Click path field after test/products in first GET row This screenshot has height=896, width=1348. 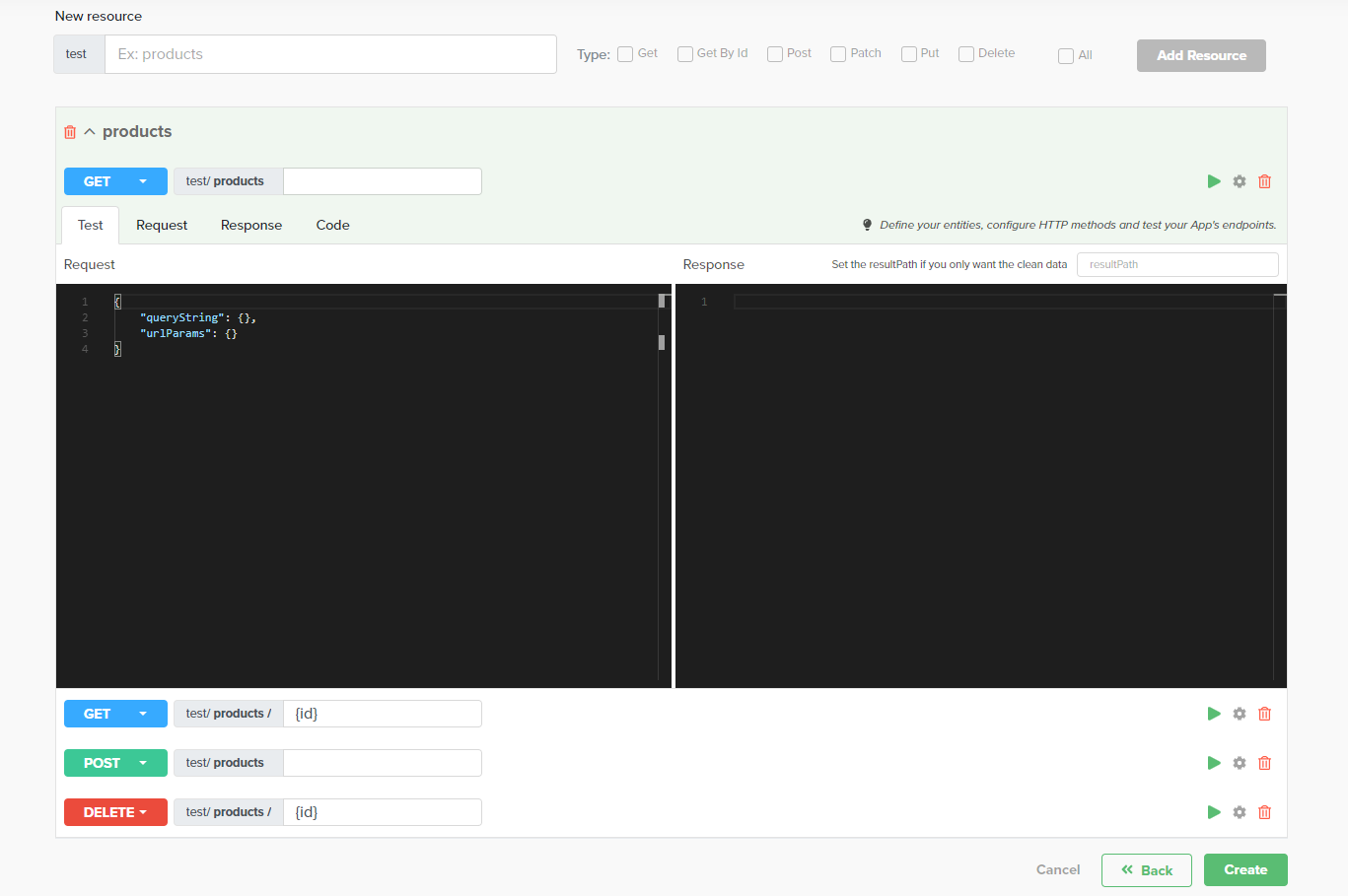pos(382,181)
